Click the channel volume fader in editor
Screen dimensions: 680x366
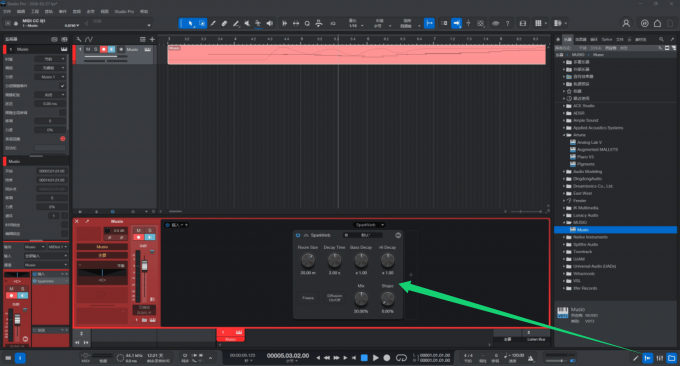coord(144,265)
